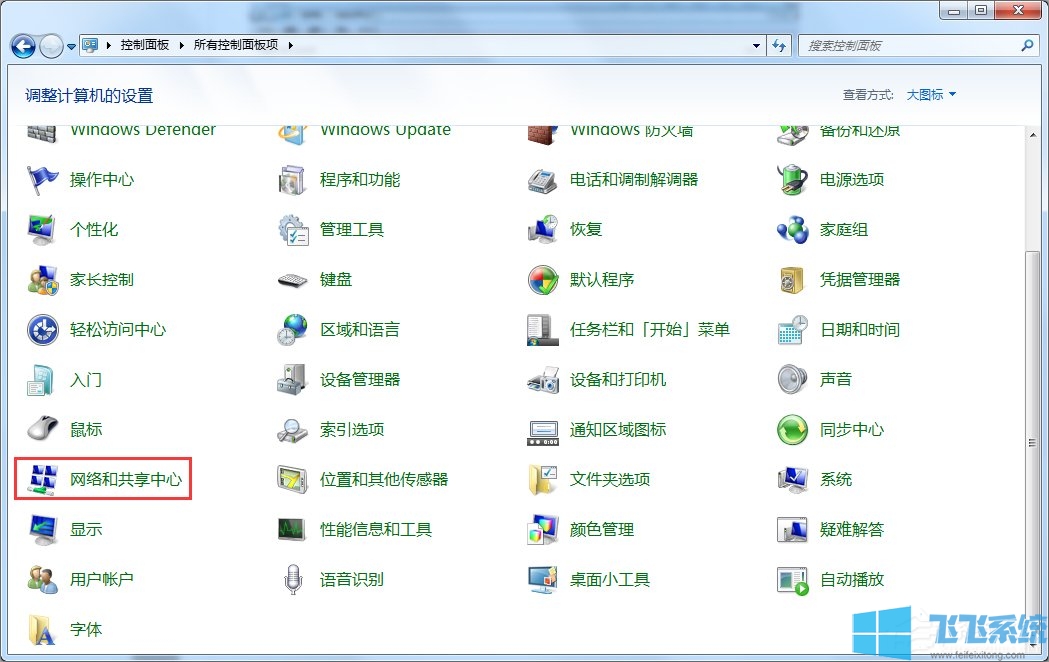
Task: Click the vertical scrollbar thumb
Action: [x=1033, y=440]
